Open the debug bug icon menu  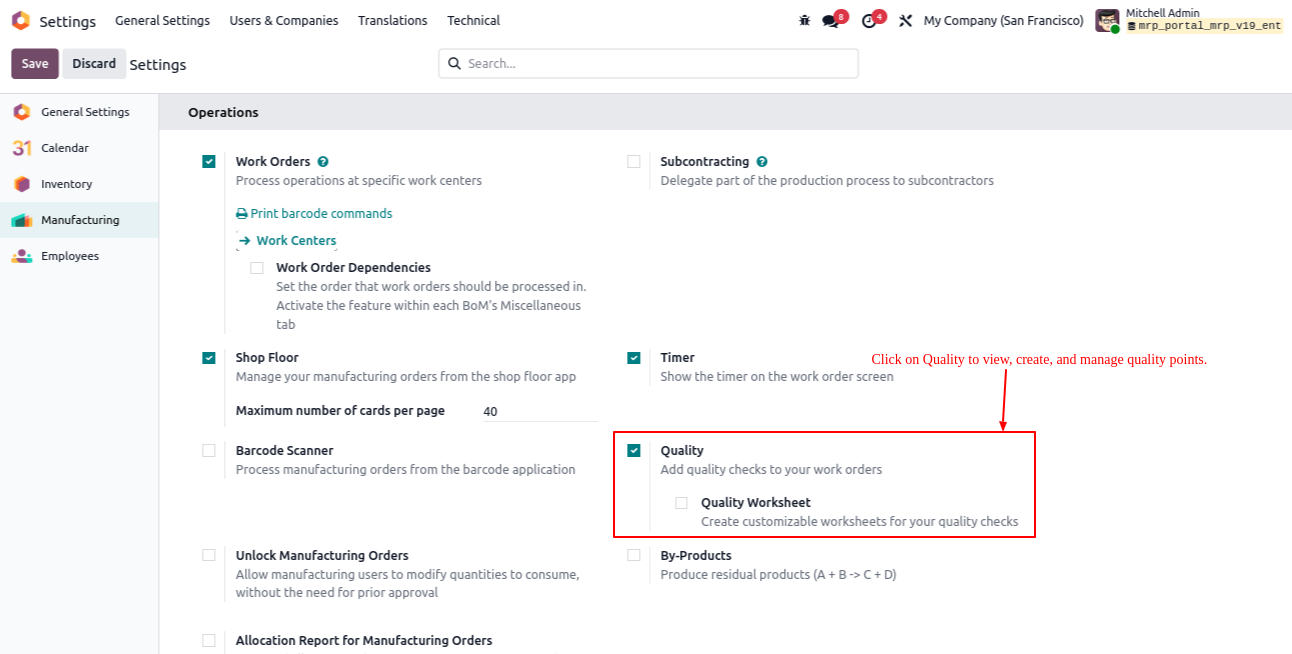pos(805,21)
